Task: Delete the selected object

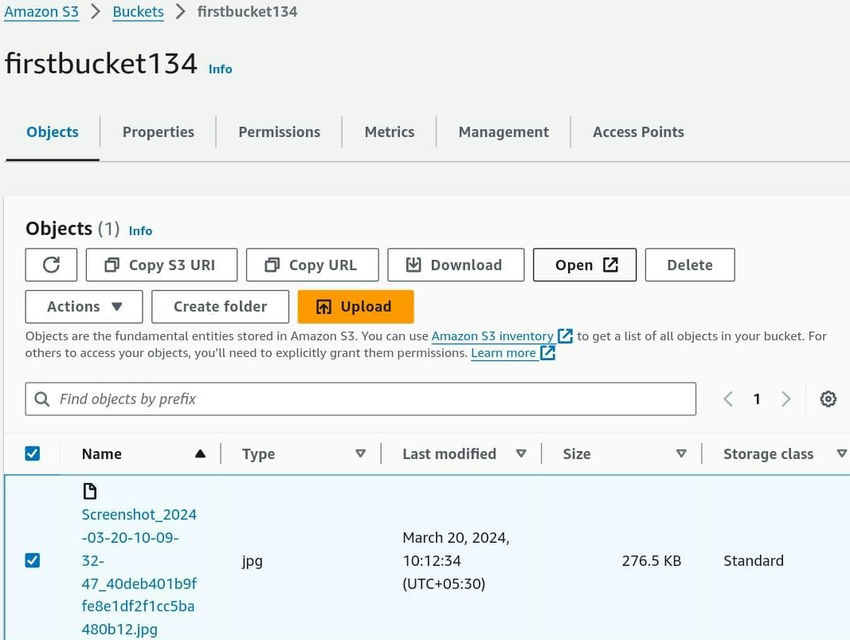Action: coord(689,265)
